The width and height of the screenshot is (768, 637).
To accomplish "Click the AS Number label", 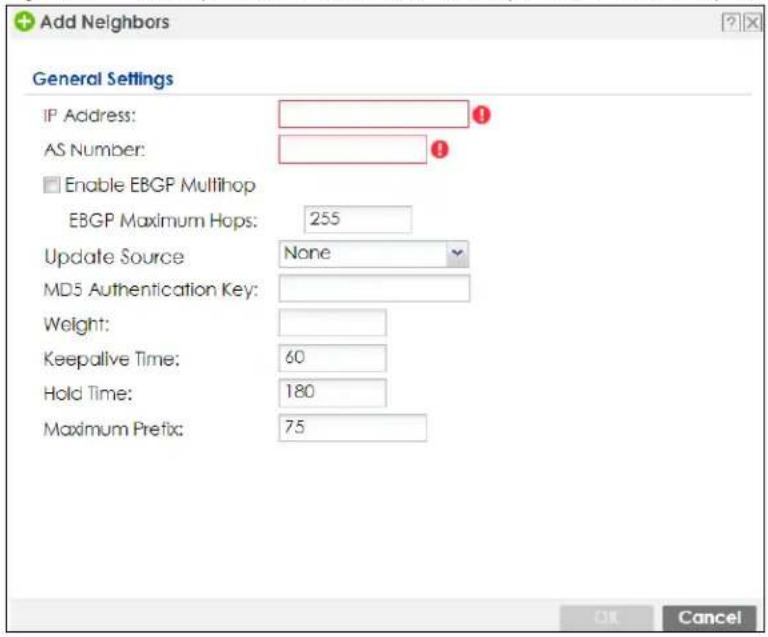I will click(95, 150).
